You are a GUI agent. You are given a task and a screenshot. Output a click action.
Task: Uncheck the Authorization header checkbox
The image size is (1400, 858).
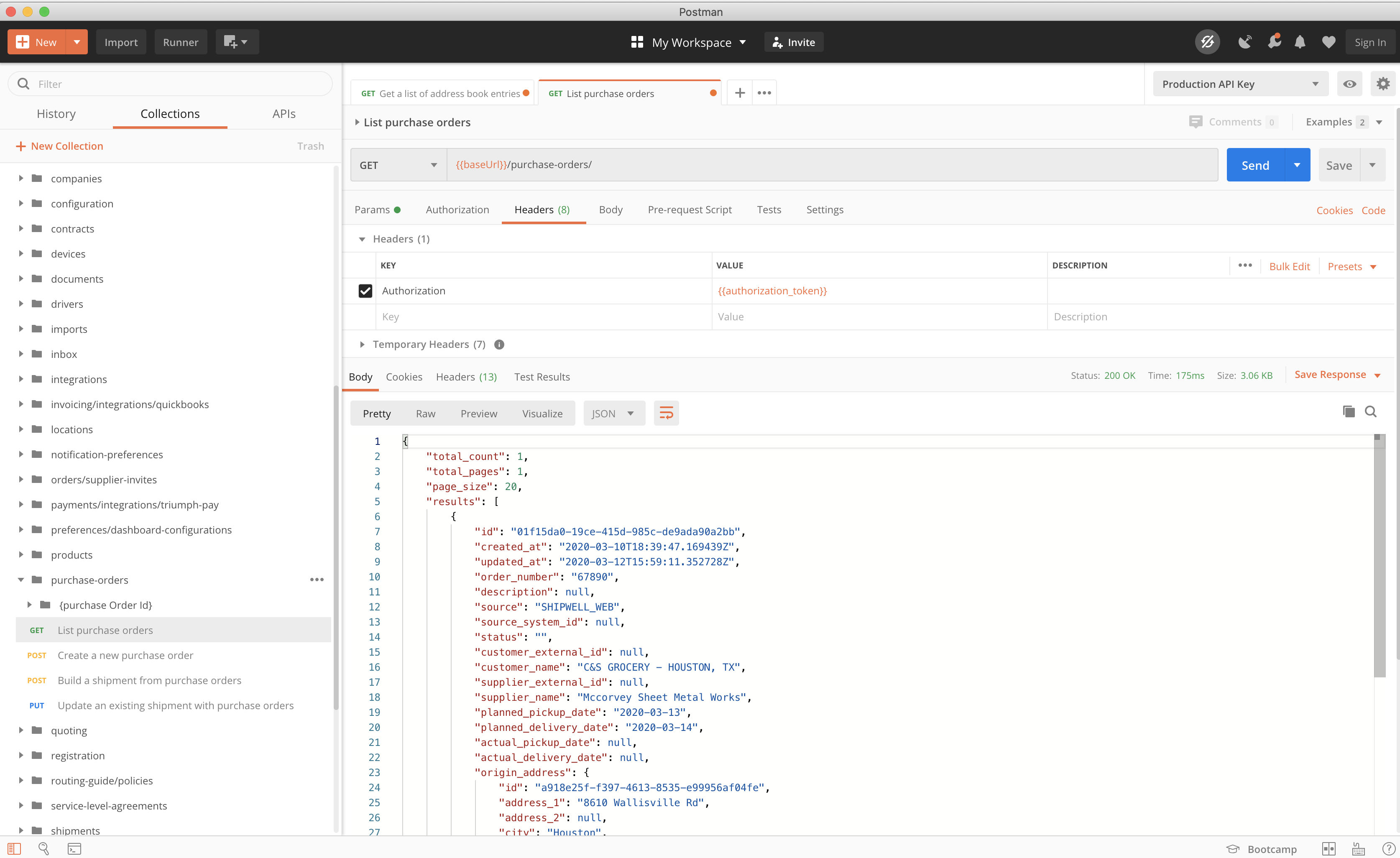tap(365, 291)
